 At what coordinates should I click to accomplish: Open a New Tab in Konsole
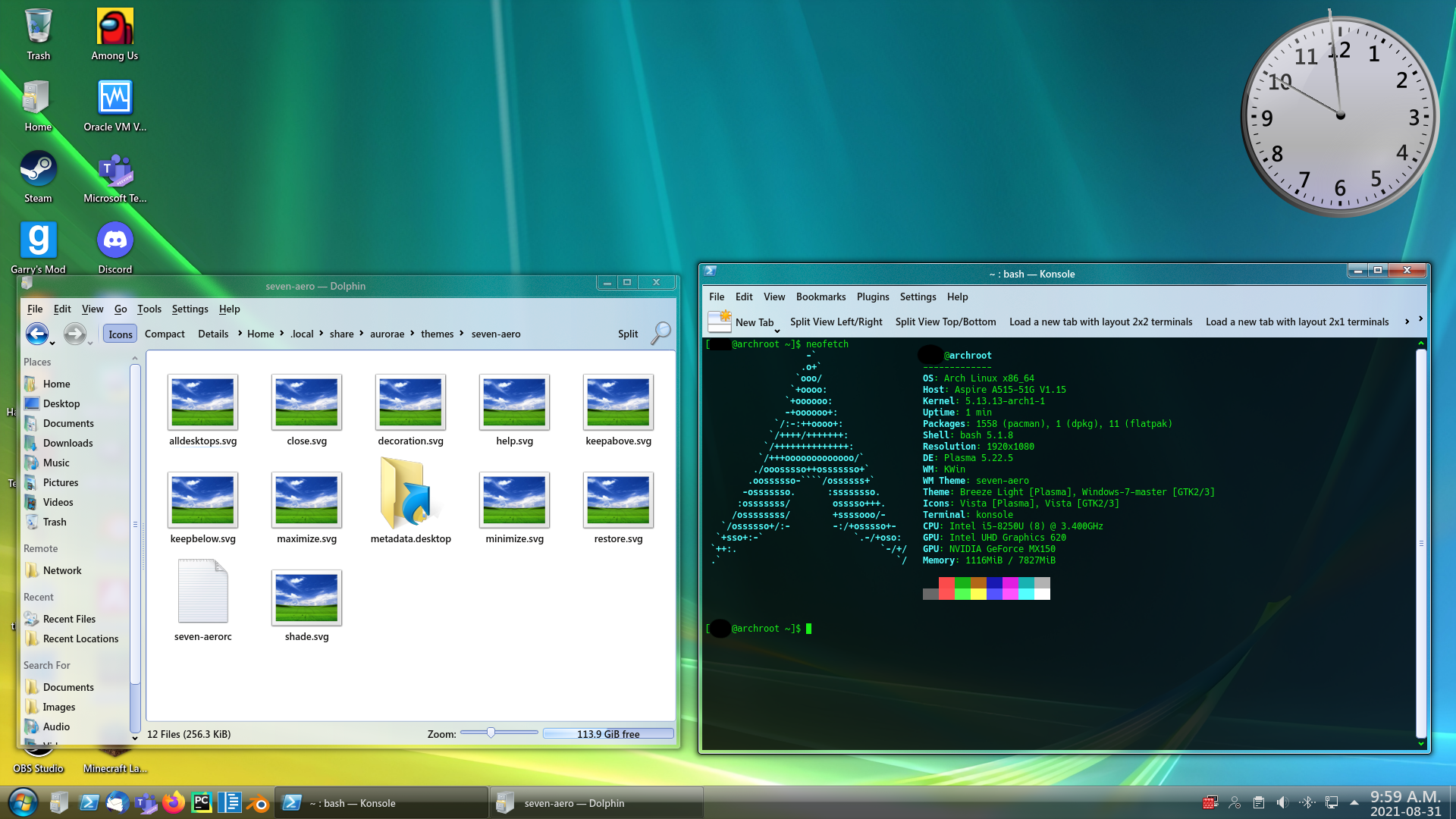754,322
